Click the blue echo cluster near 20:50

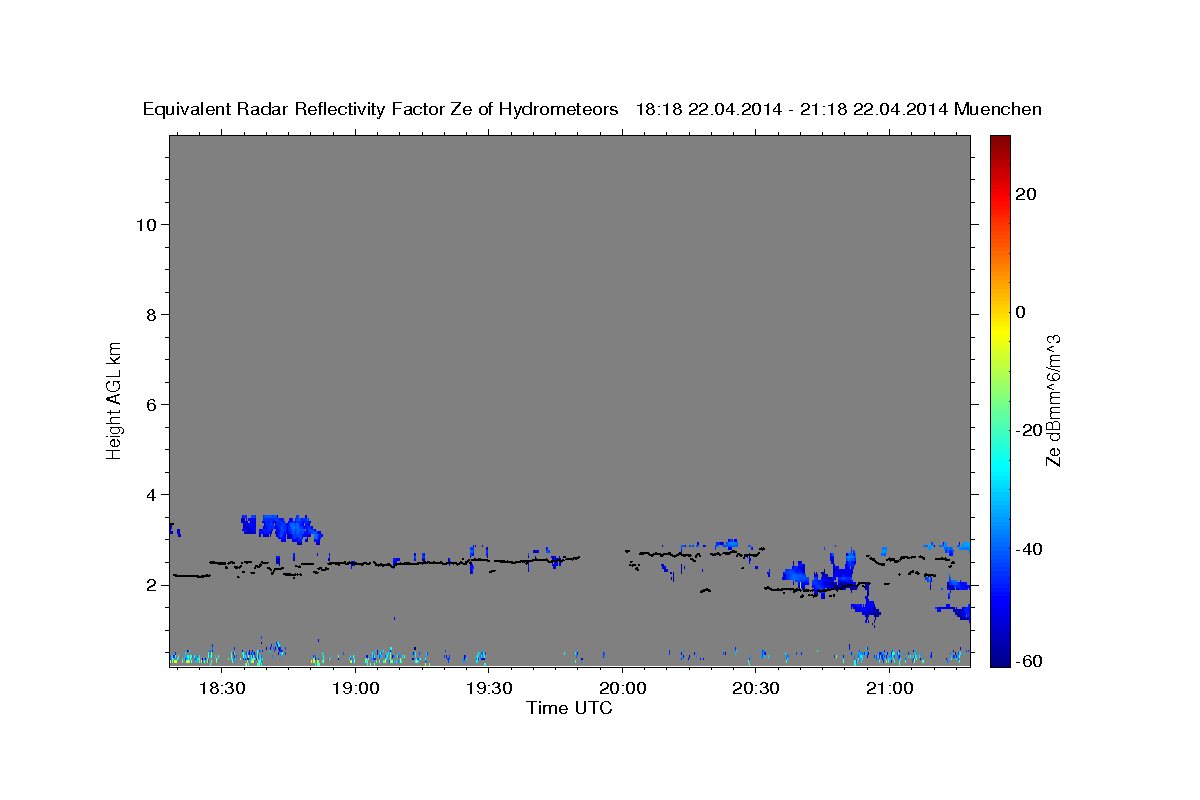coord(822,577)
